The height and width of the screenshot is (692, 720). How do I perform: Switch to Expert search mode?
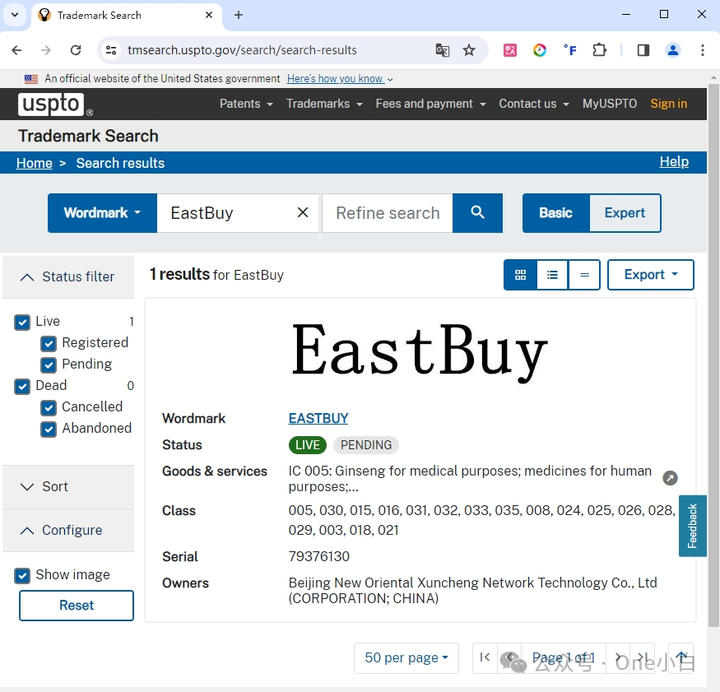(624, 213)
